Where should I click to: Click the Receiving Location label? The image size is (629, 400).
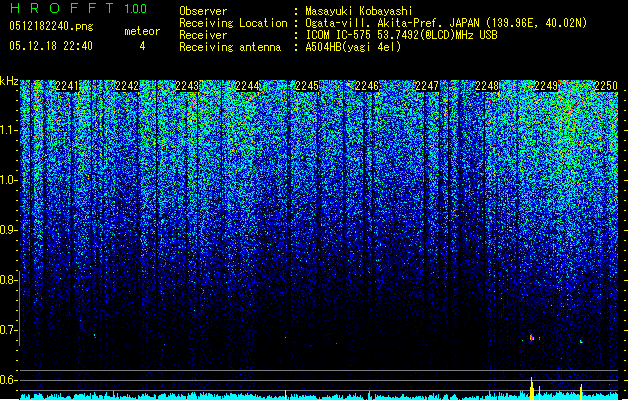[x=233, y=23]
